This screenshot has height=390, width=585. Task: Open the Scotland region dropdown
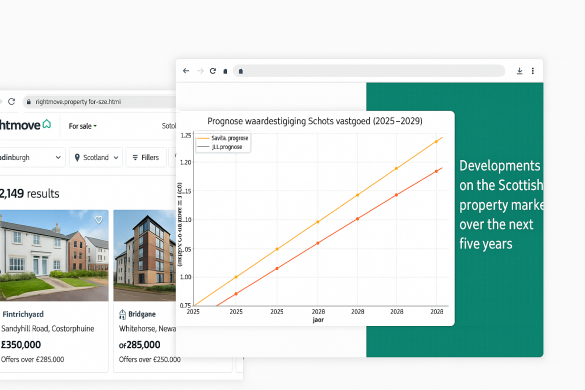click(96, 157)
